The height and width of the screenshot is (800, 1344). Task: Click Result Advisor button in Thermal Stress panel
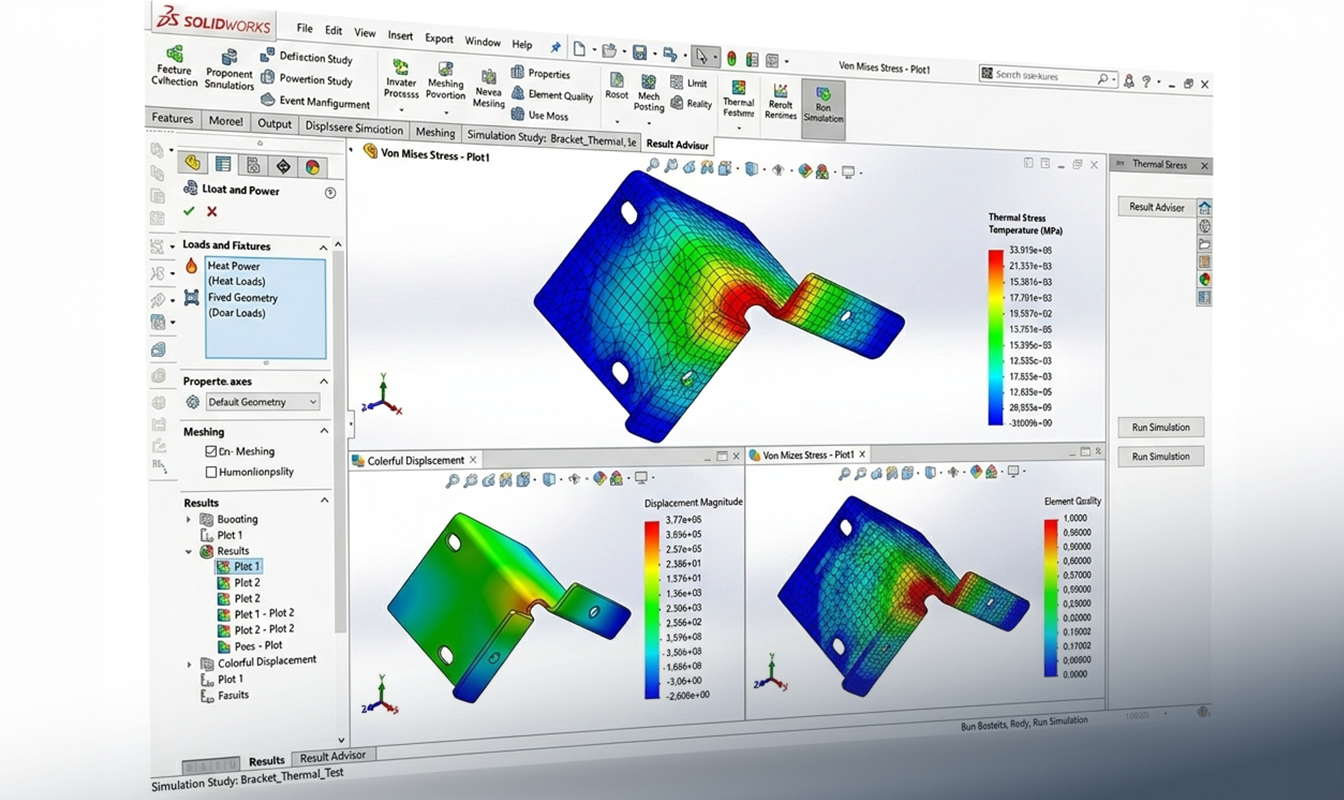tap(1156, 207)
